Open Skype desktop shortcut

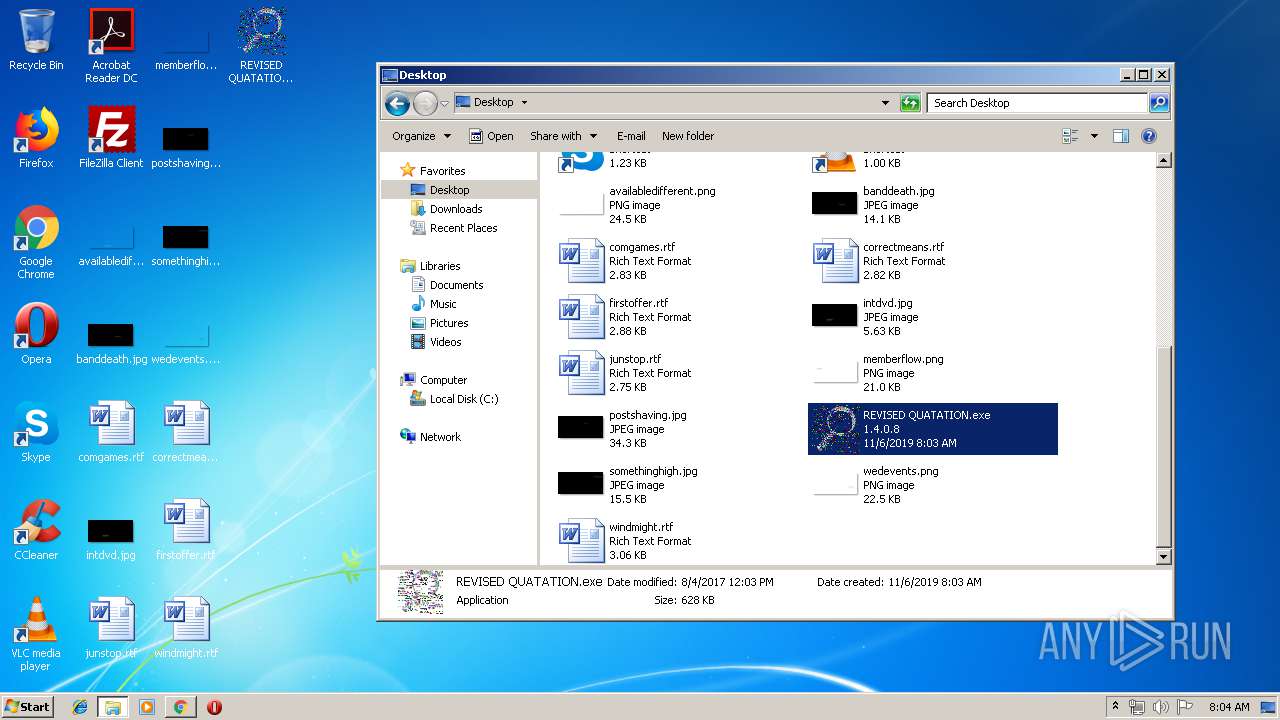click(36, 432)
